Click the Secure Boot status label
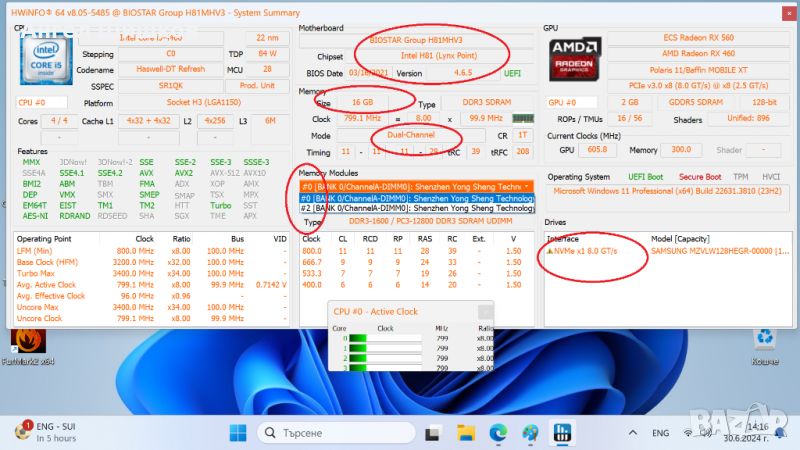 click(x=700, y=177)
